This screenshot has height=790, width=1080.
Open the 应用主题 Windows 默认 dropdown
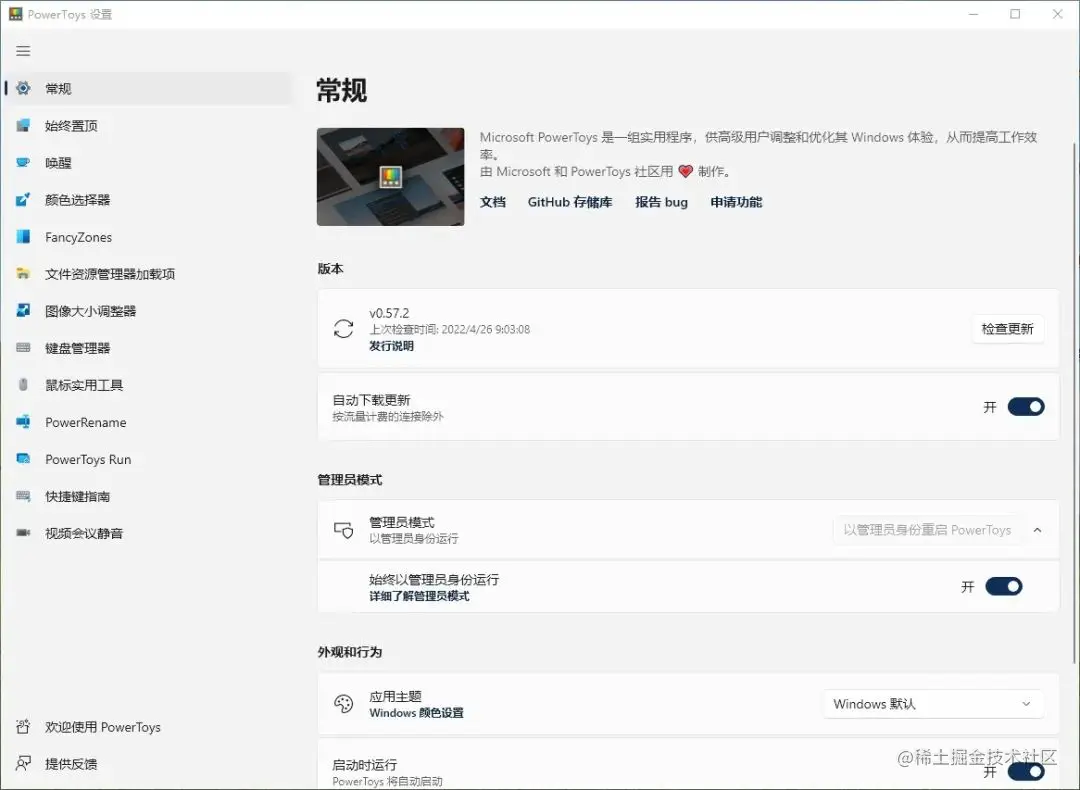point(933,704)
